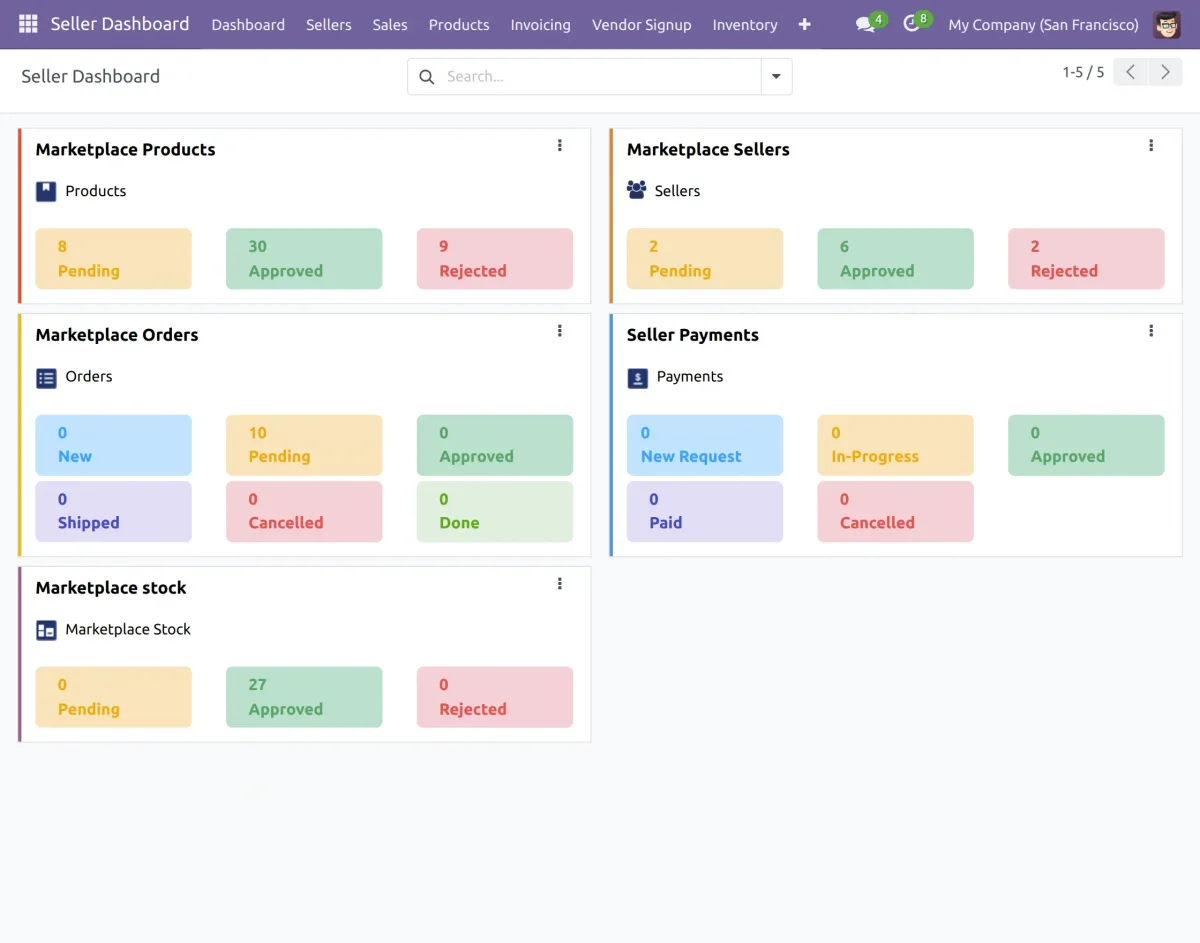The image size is (1200, 943).
Task: Open the apps grid menu icon
Action: 28,24
